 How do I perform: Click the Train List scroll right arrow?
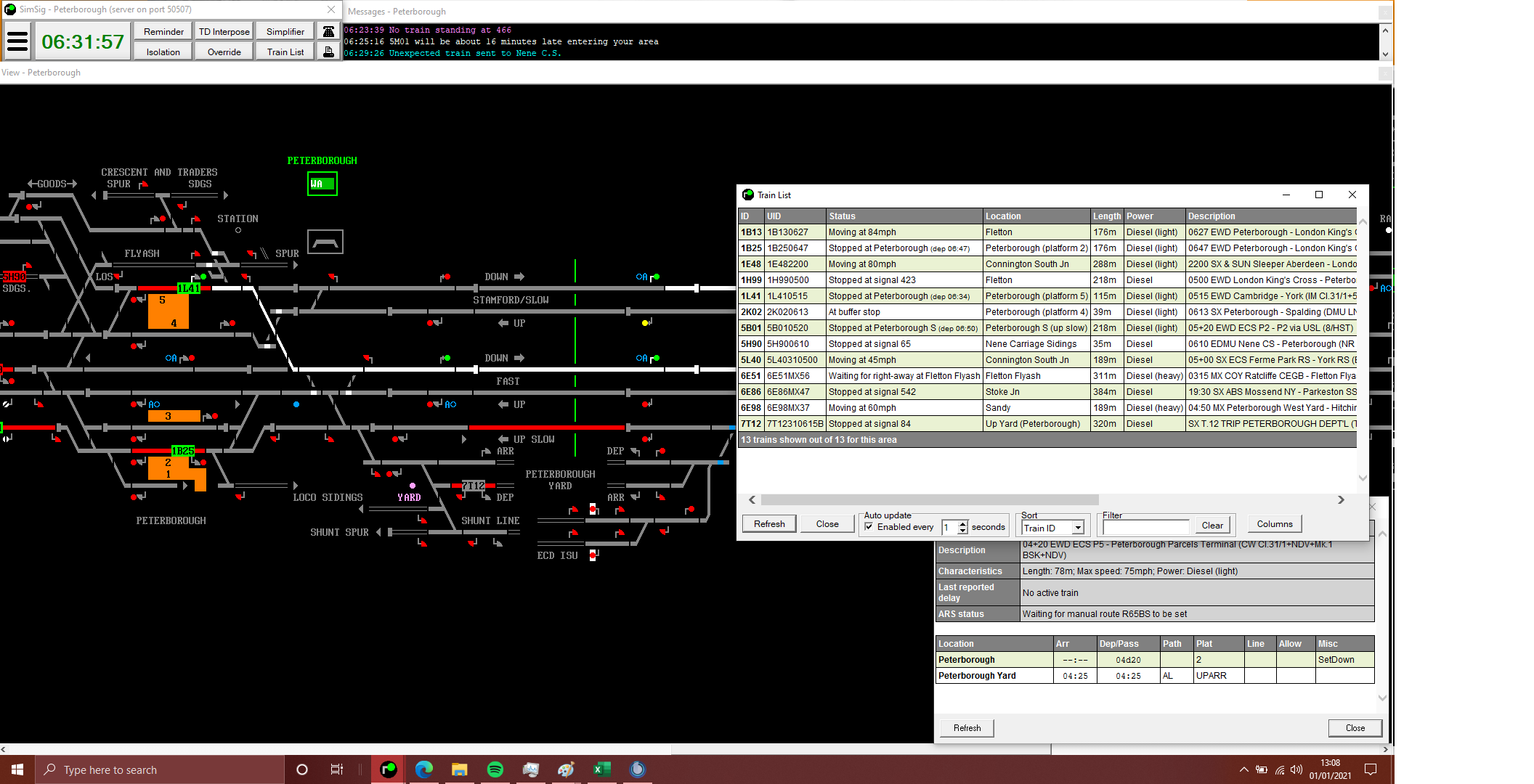tap(1341, 499)
